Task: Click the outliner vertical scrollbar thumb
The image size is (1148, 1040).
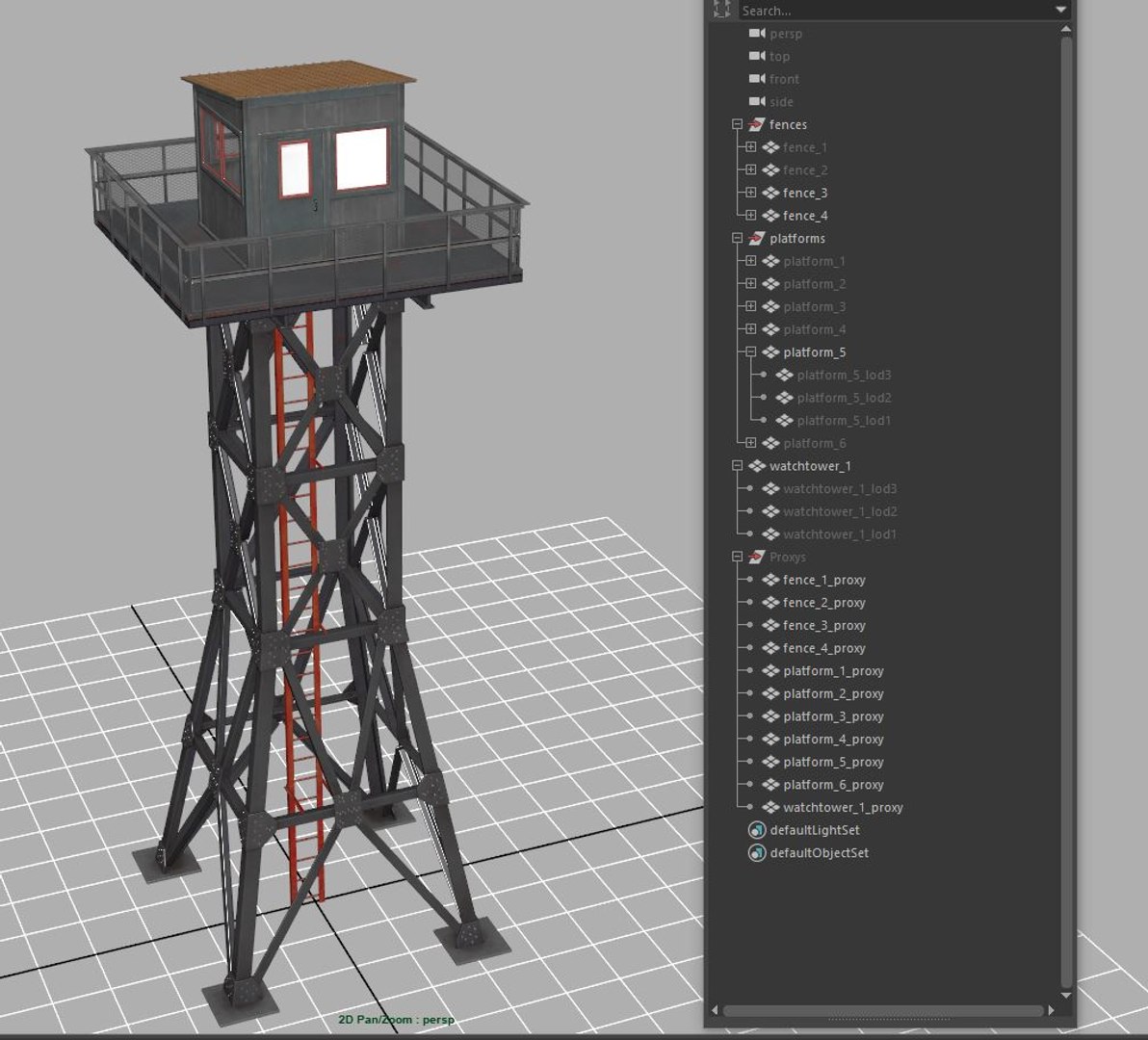Action: (x=1066, y=510)
